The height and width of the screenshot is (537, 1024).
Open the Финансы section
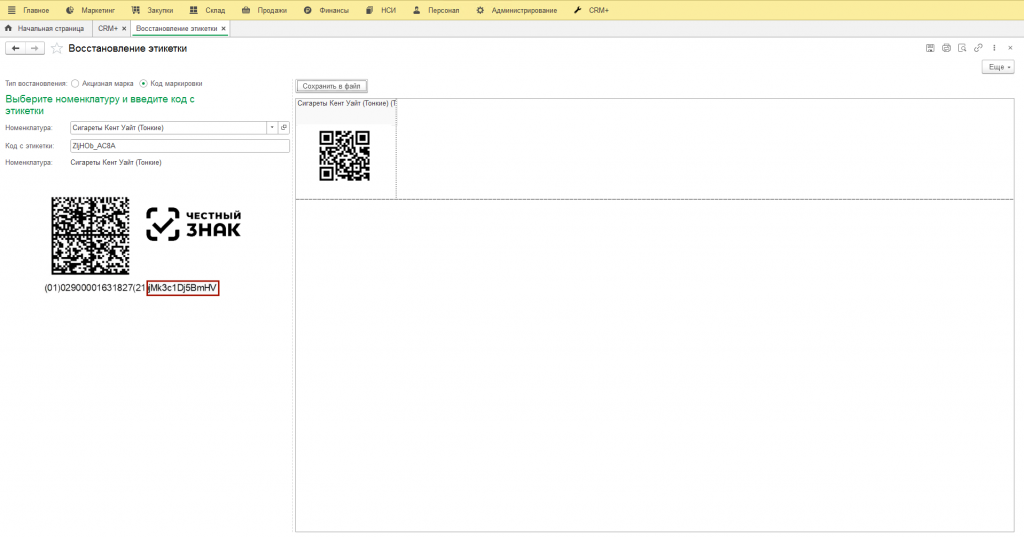[326, 10]
